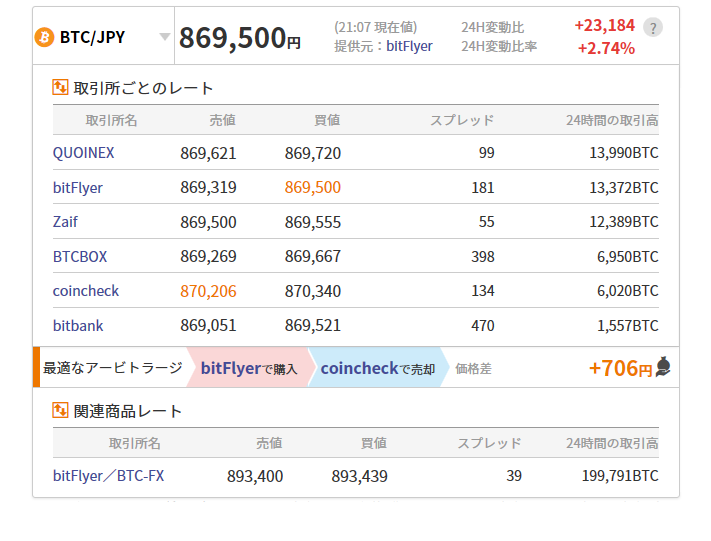Select the Zaif exchange link

tap(65, 222)
